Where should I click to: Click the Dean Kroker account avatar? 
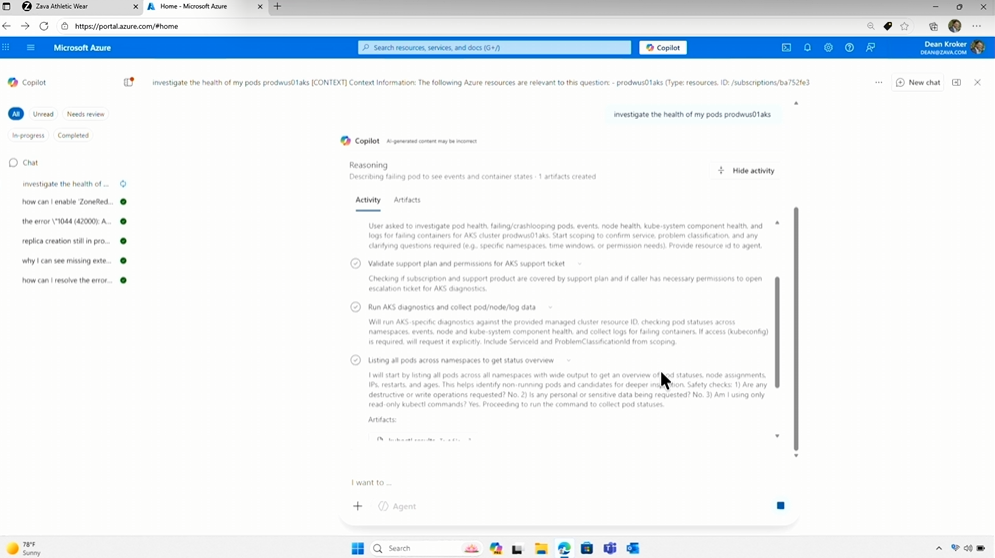point(978,48)
